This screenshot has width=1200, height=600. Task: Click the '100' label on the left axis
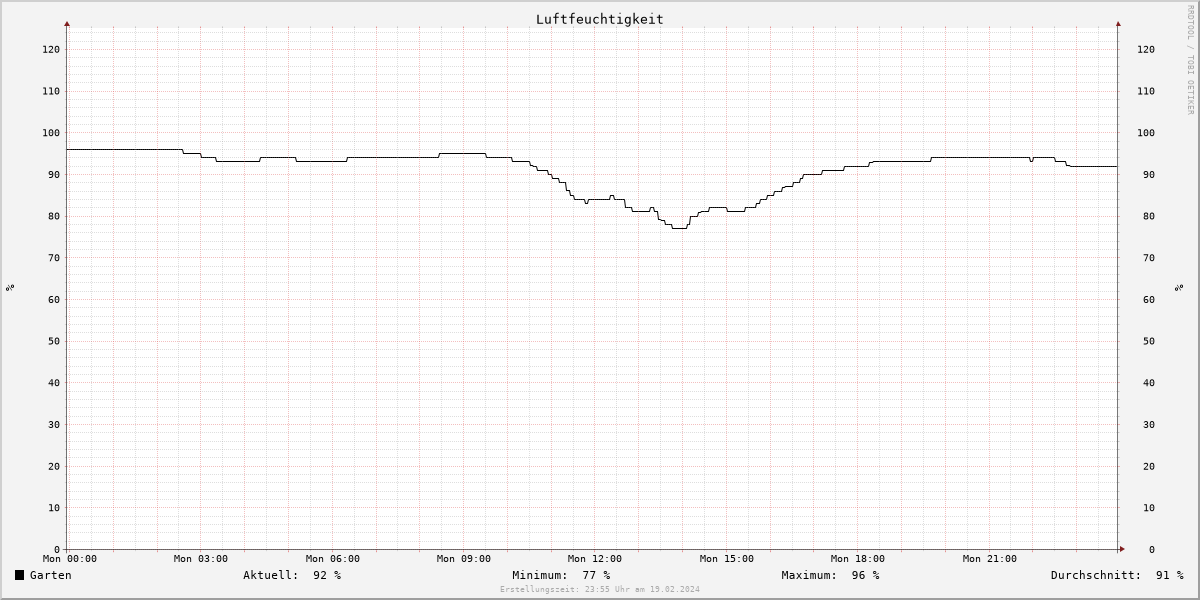click(x=51, y=133)
